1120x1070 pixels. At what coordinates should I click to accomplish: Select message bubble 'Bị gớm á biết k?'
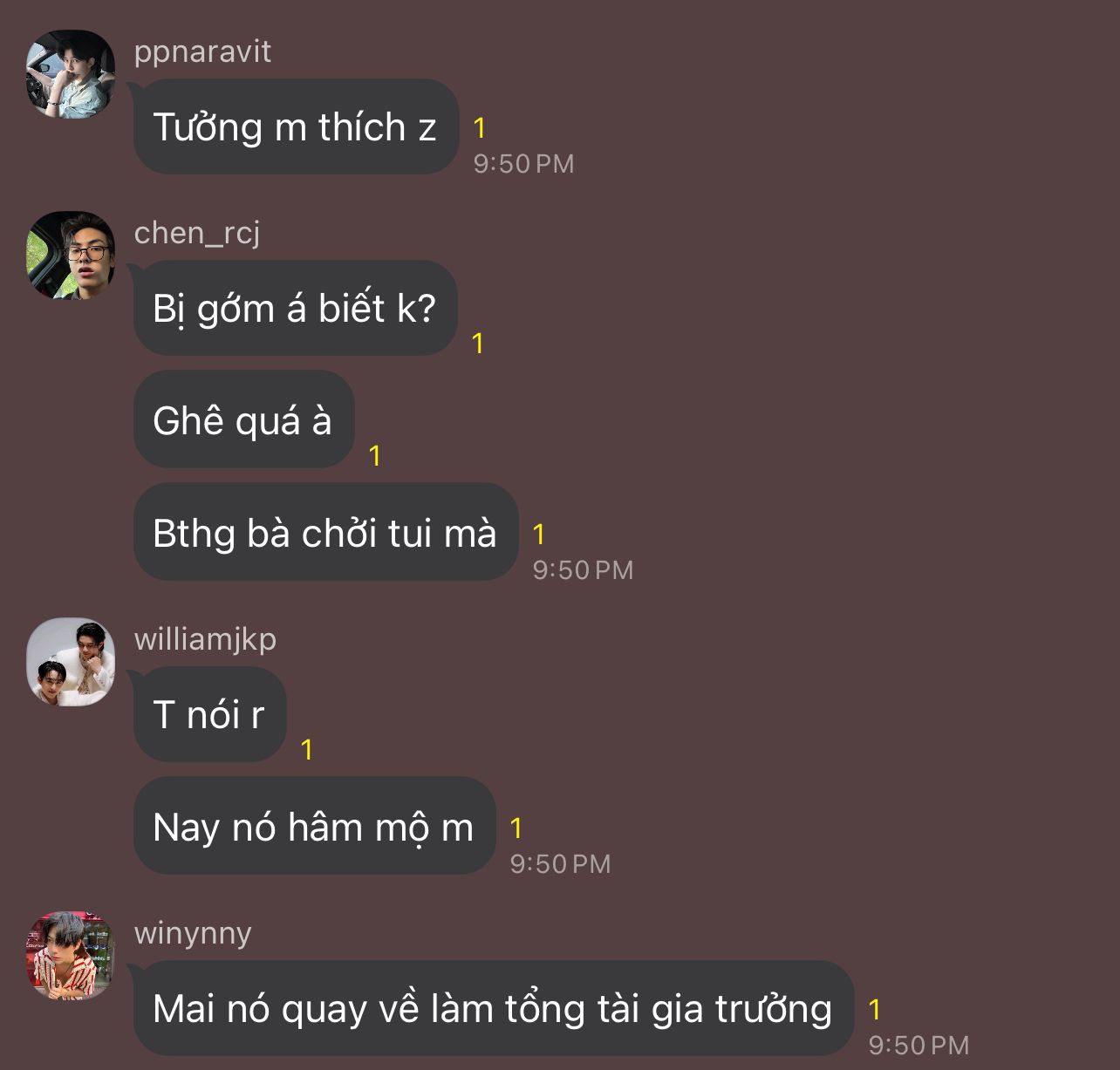pyautogui.click(x=296, y=308)
